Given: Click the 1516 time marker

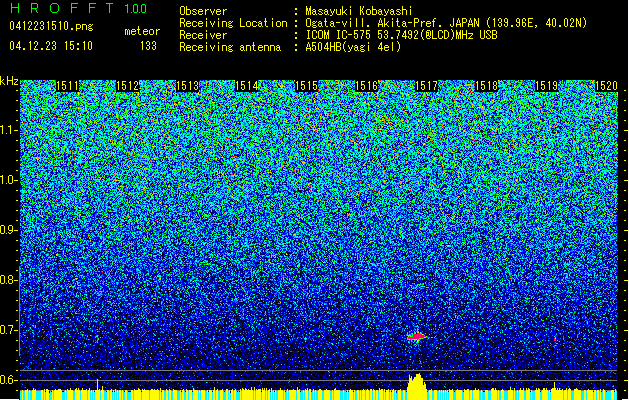Looking at the screenshot, I should click(x=366, y=86).
